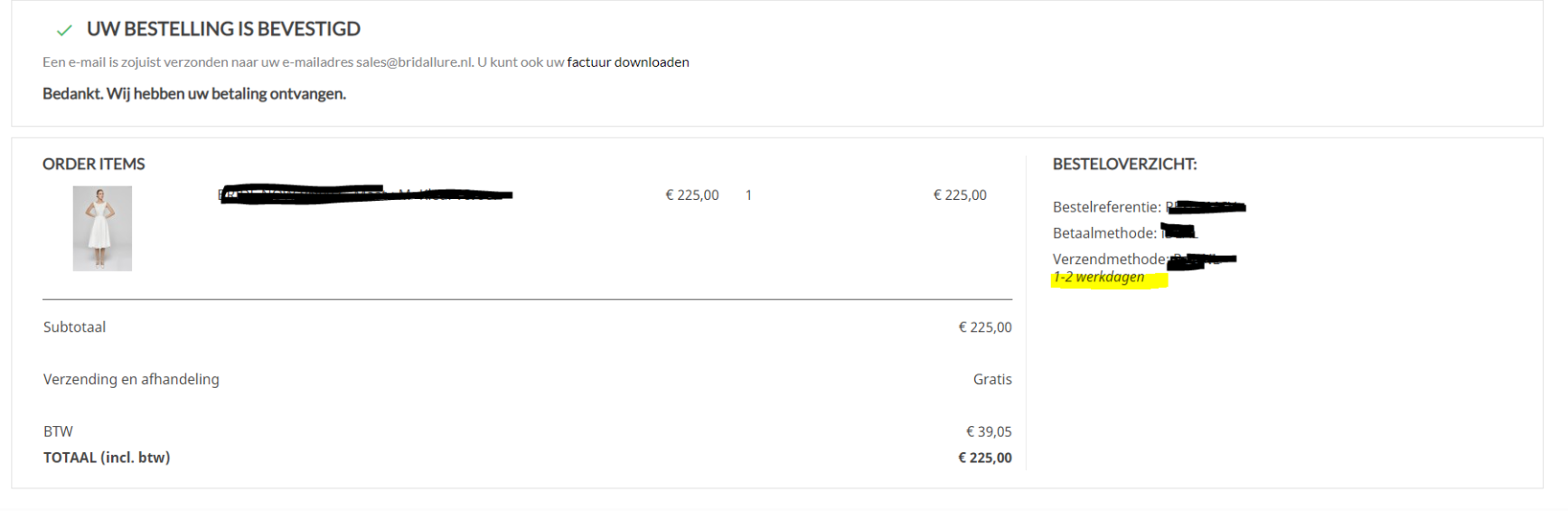Viewport: 1568px width, 511px height.
Task: Click the 'Gratis' shipping cost value
Action: tap(992, 380)
